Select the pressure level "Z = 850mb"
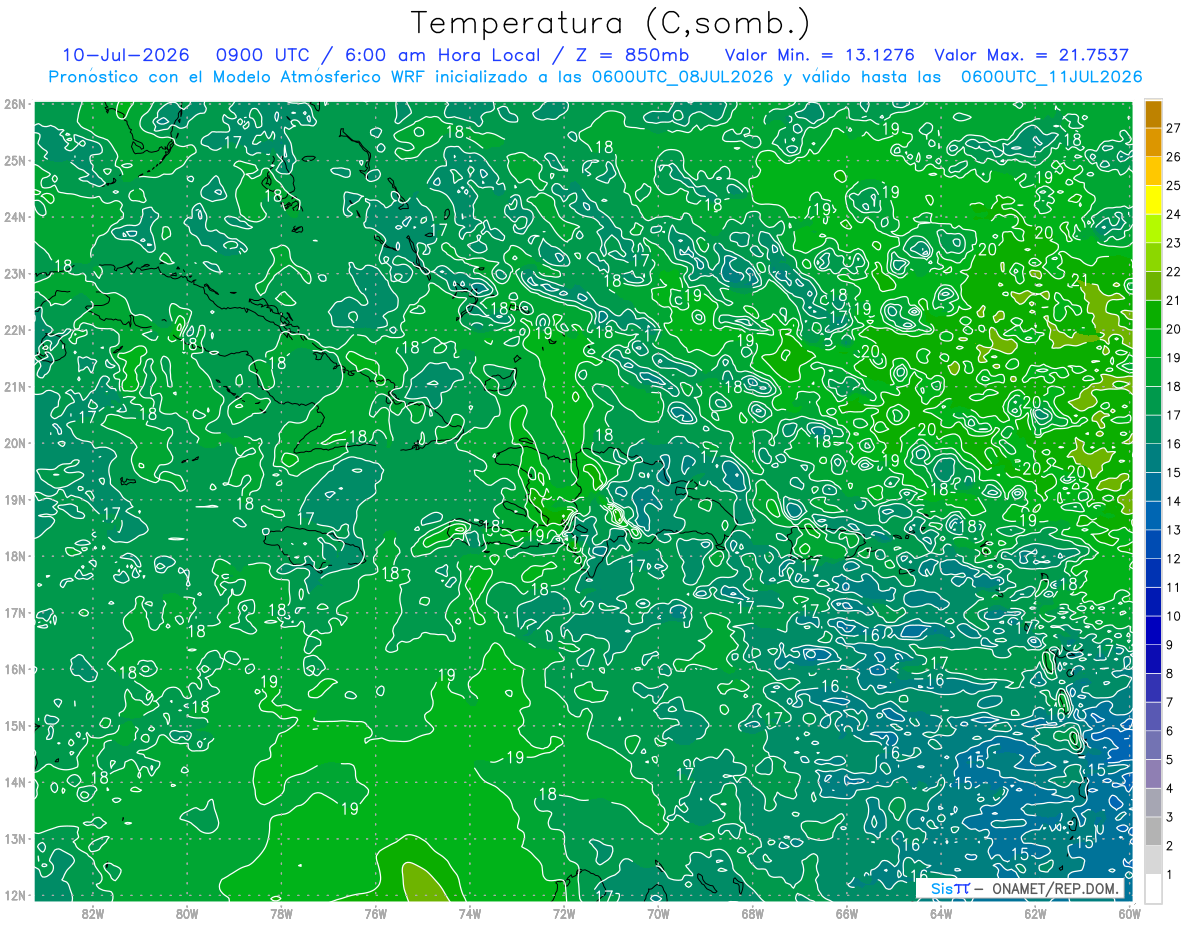Screen dimensions: 1200x927 [x=632, y=55]
